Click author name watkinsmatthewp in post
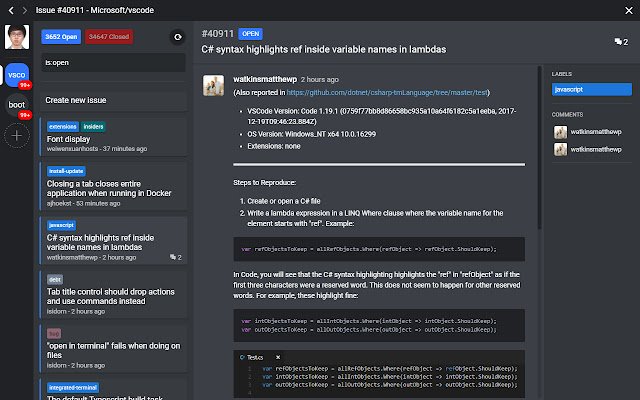Viewport: 640px width, 400px height. point(265,79)
